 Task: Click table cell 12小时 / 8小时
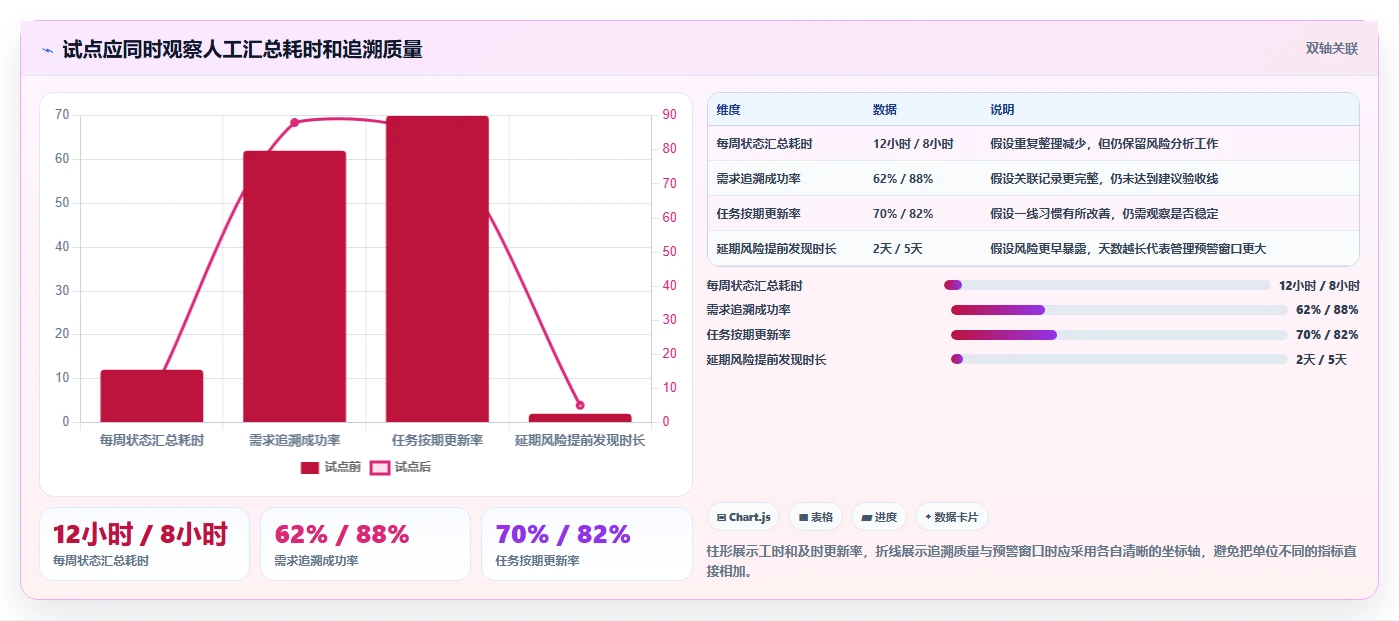pos(912,144)
